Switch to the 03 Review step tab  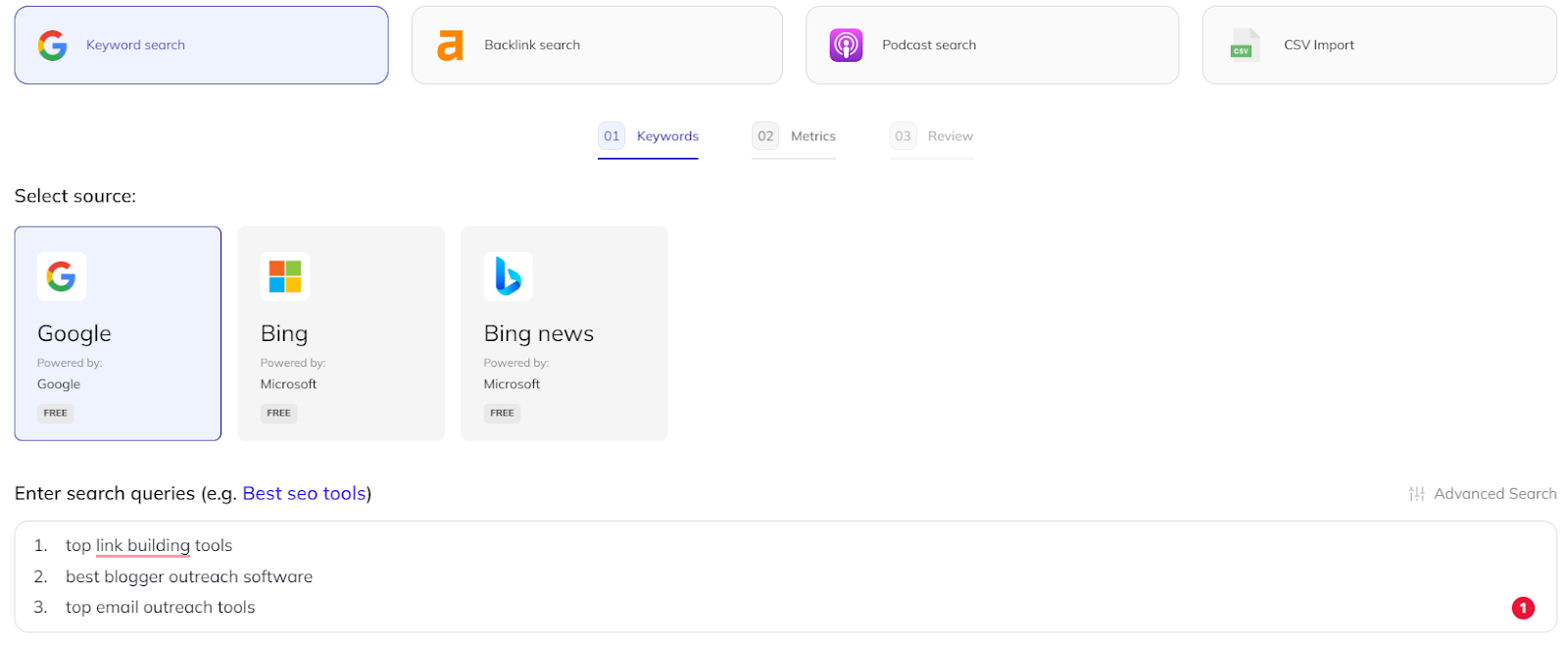pyautogui.click(x=932, y=137)
